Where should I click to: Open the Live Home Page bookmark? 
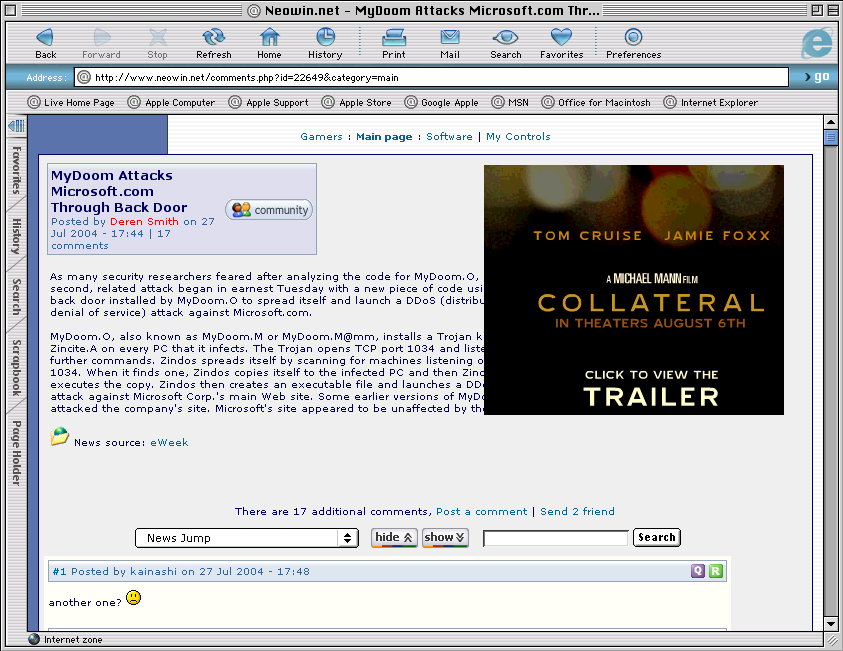71,102
